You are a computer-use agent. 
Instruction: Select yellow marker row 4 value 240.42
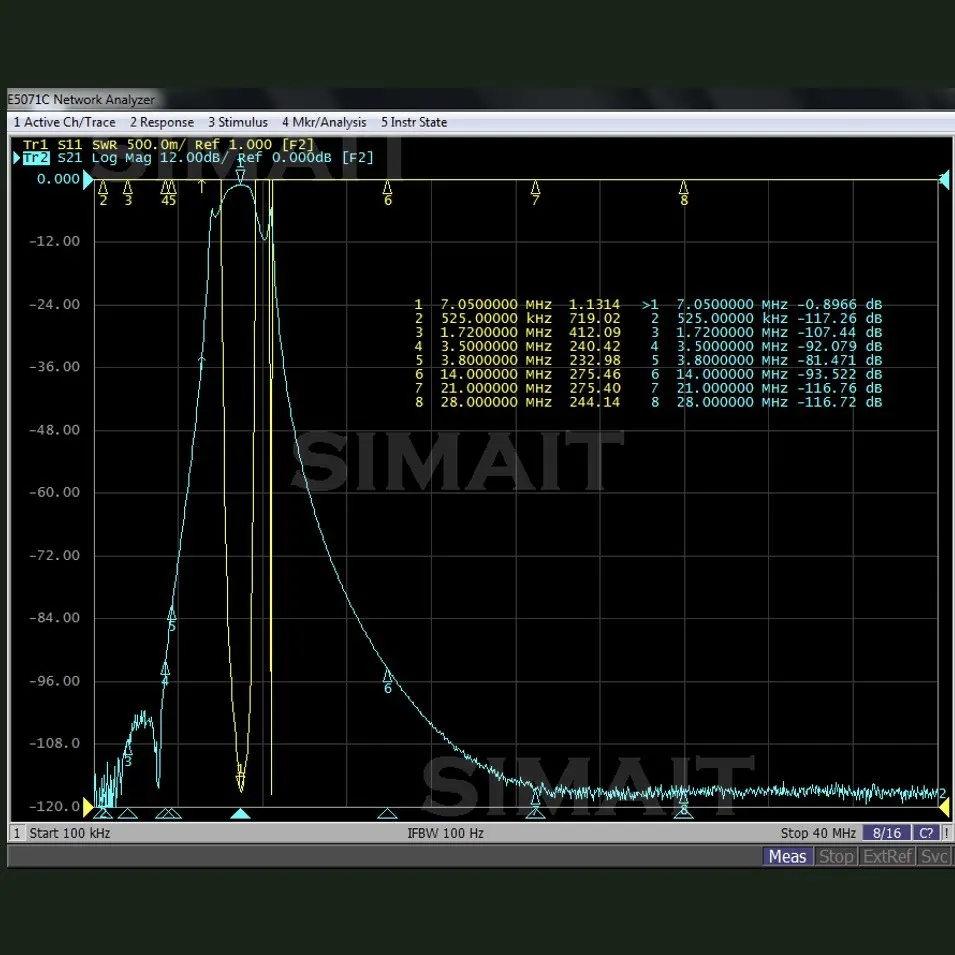click(x=594, y=347)
